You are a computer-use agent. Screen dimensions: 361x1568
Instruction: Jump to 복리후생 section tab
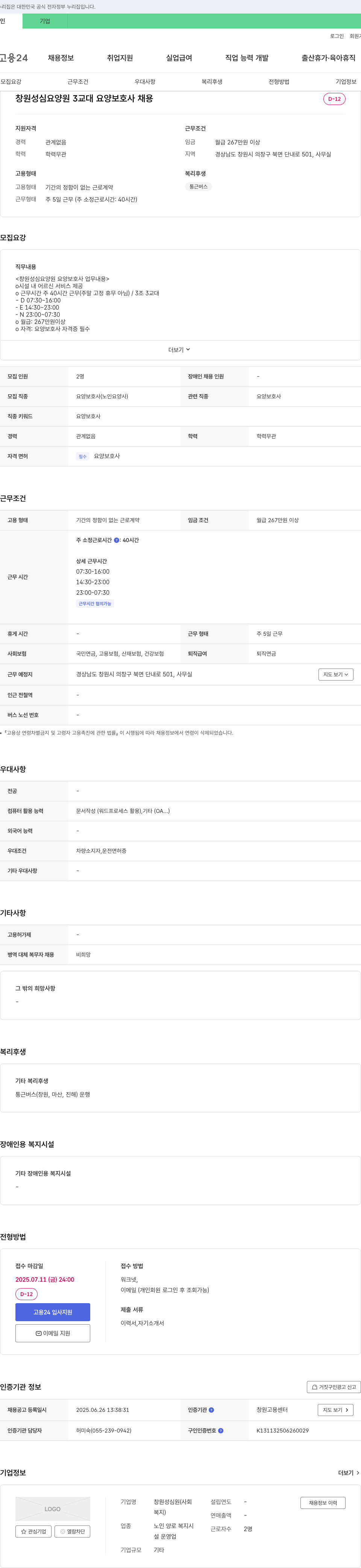tap(212, 82)
